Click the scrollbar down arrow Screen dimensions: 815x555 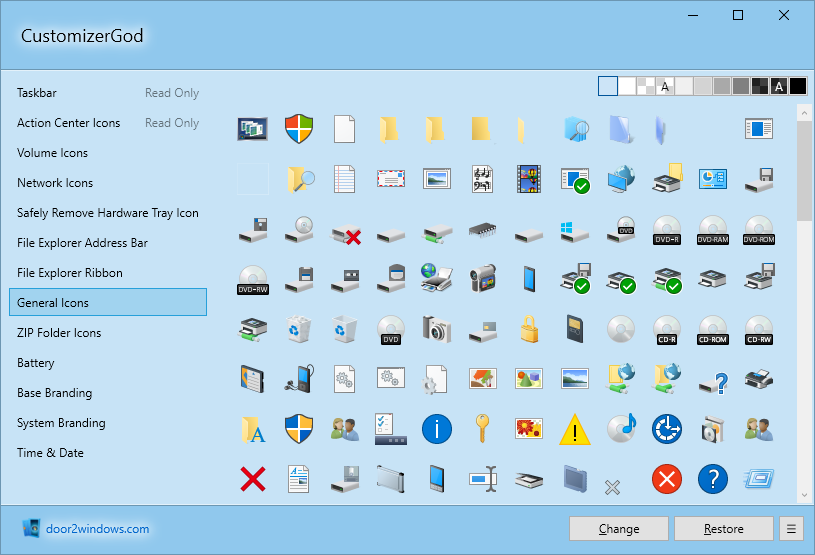[805, 495]
